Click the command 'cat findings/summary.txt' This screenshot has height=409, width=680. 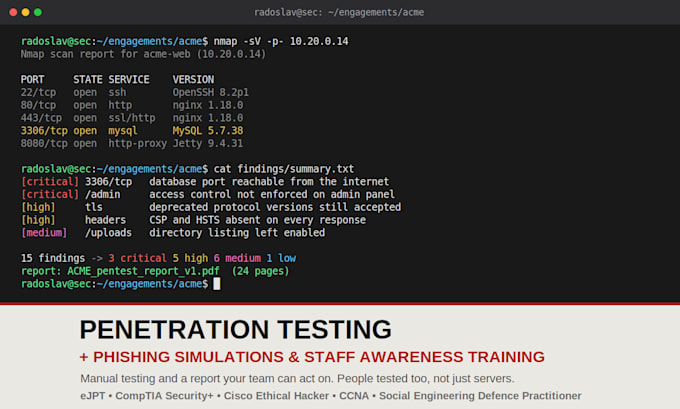pyautogui.click(x=284, y=169)
